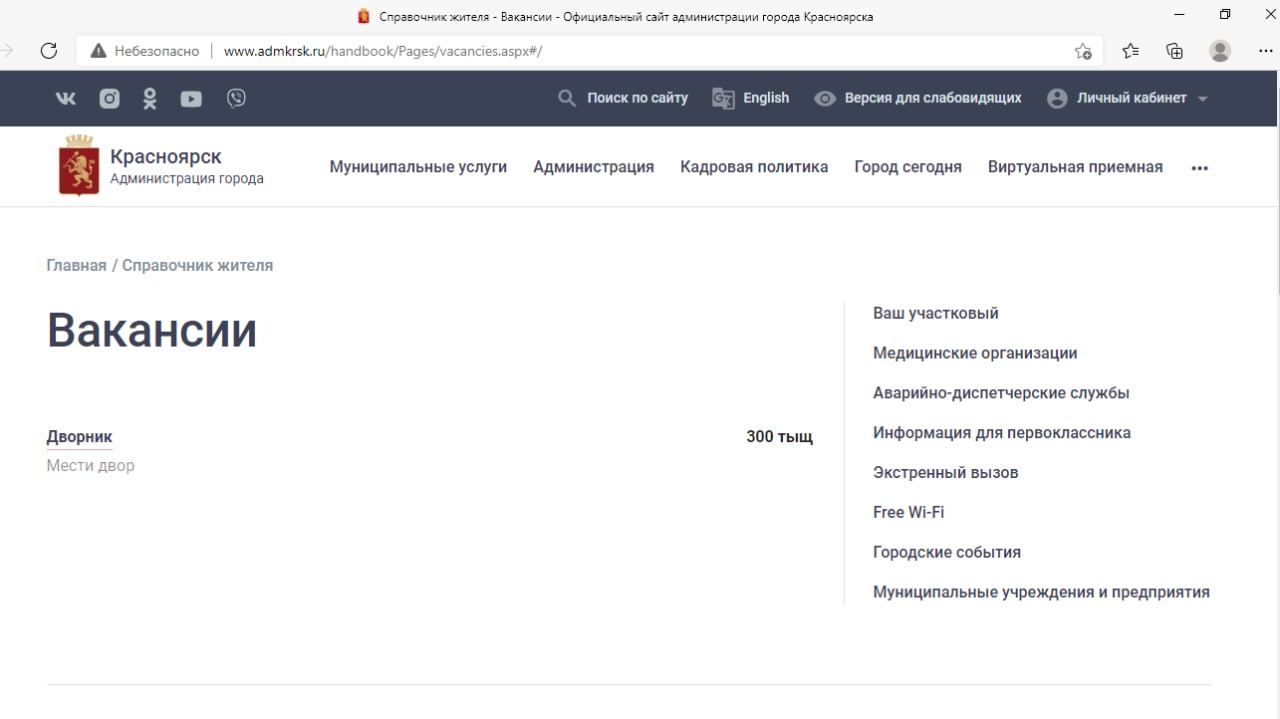Open browser settings and more menu
Screen dimensions: 1280x719
[1265, 51]
